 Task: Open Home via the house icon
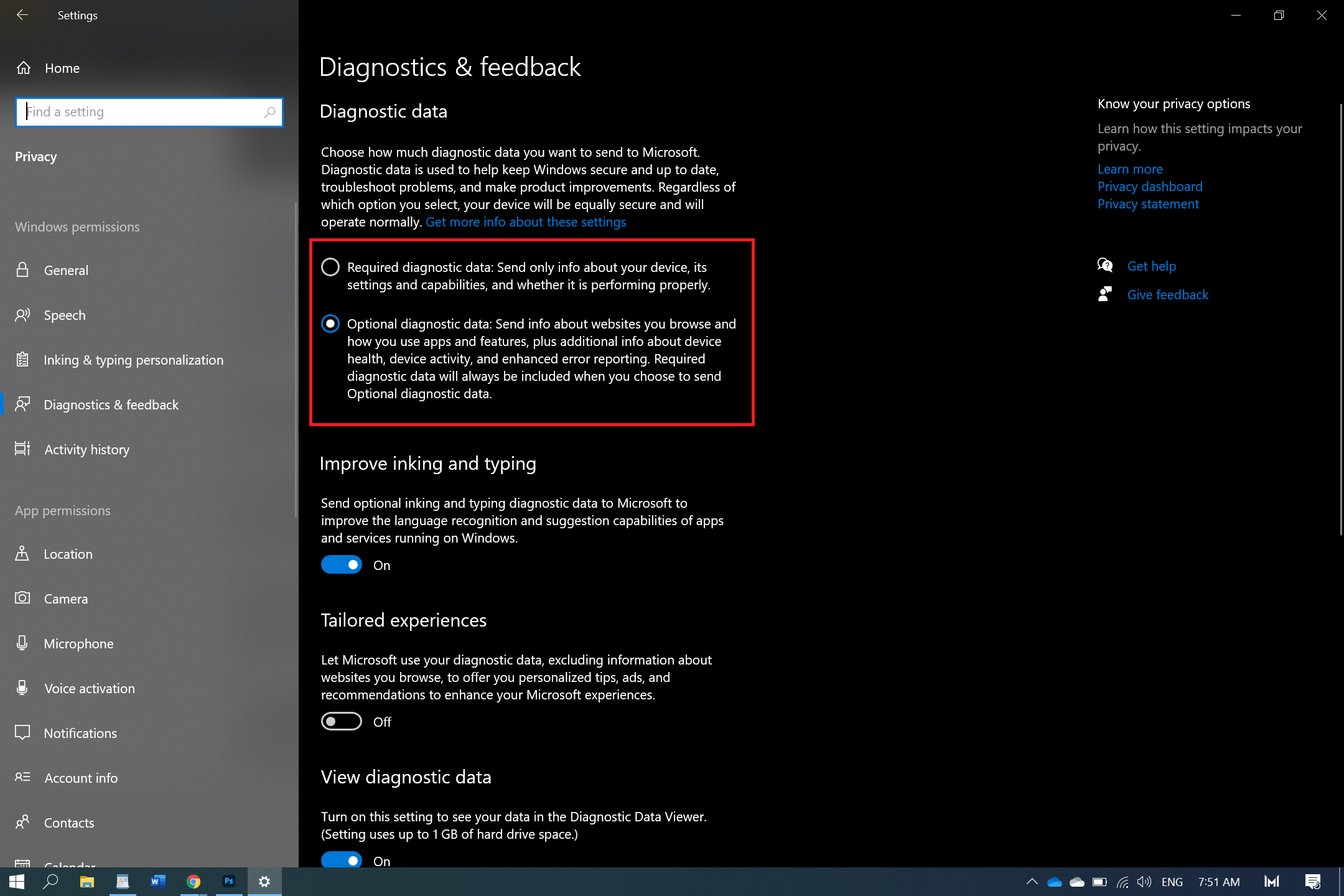(24, 68)
